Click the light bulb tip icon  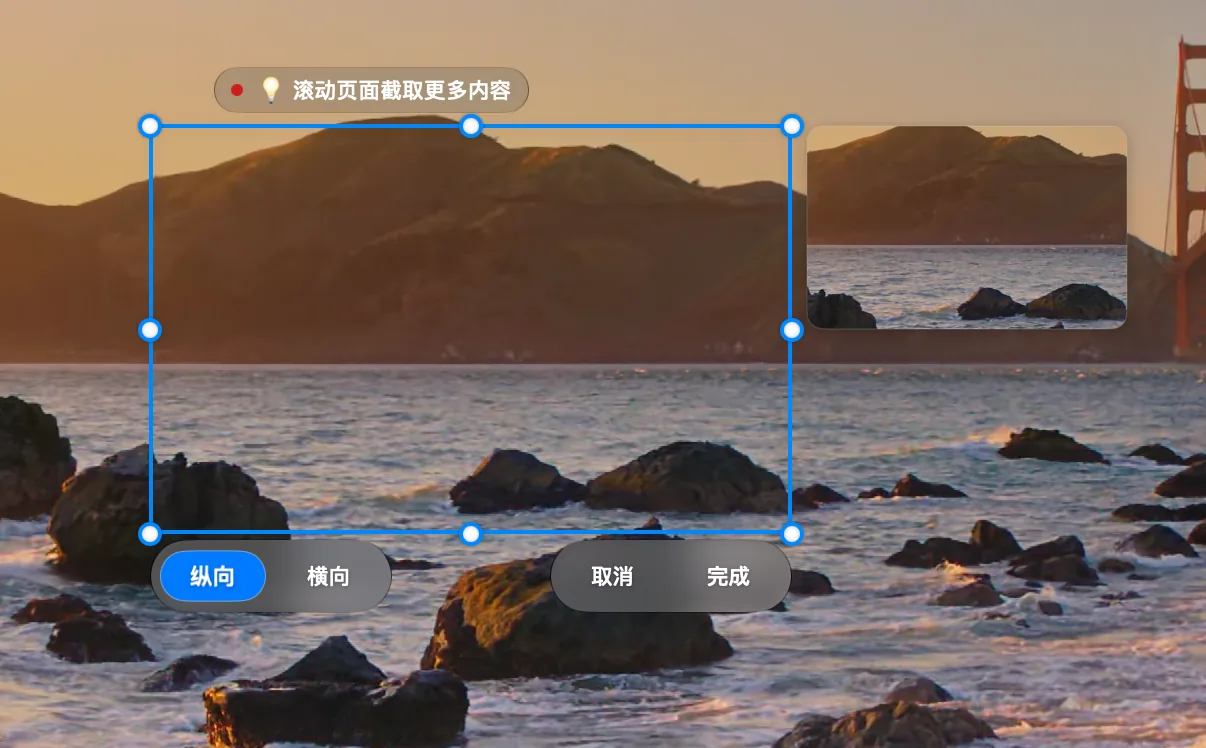point(270,90)
